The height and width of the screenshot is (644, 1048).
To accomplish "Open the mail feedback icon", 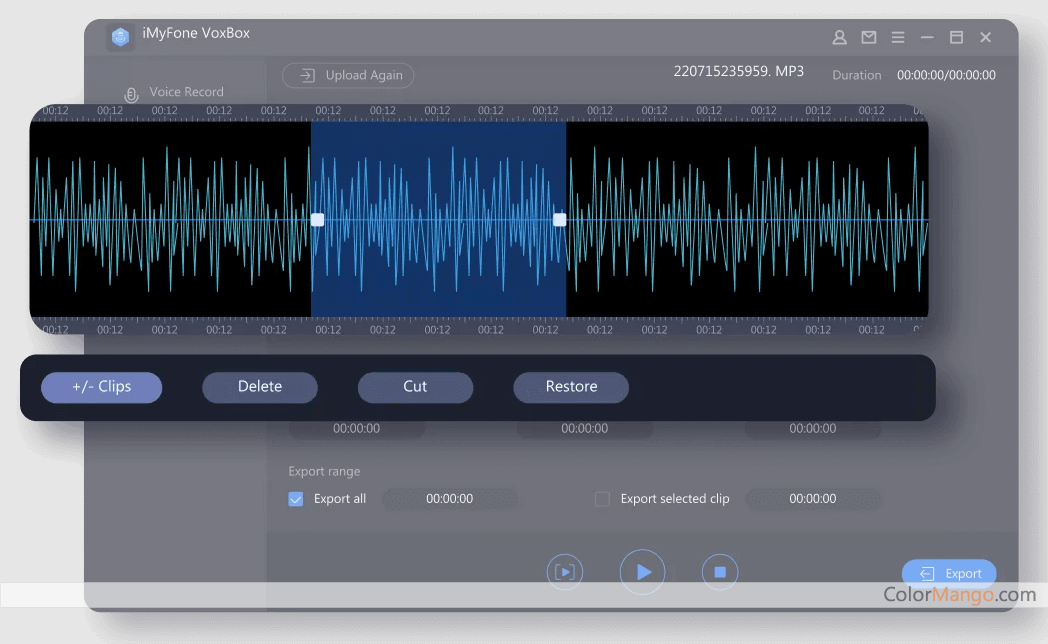I will 869,37.
